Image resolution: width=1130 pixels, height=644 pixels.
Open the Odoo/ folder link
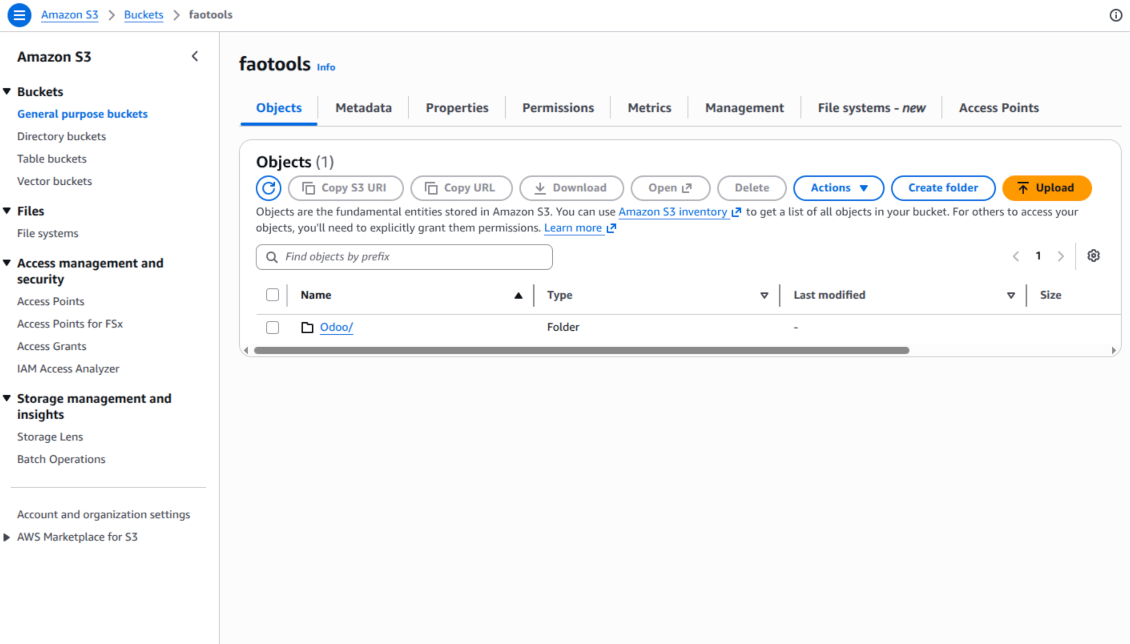point(337,327)
